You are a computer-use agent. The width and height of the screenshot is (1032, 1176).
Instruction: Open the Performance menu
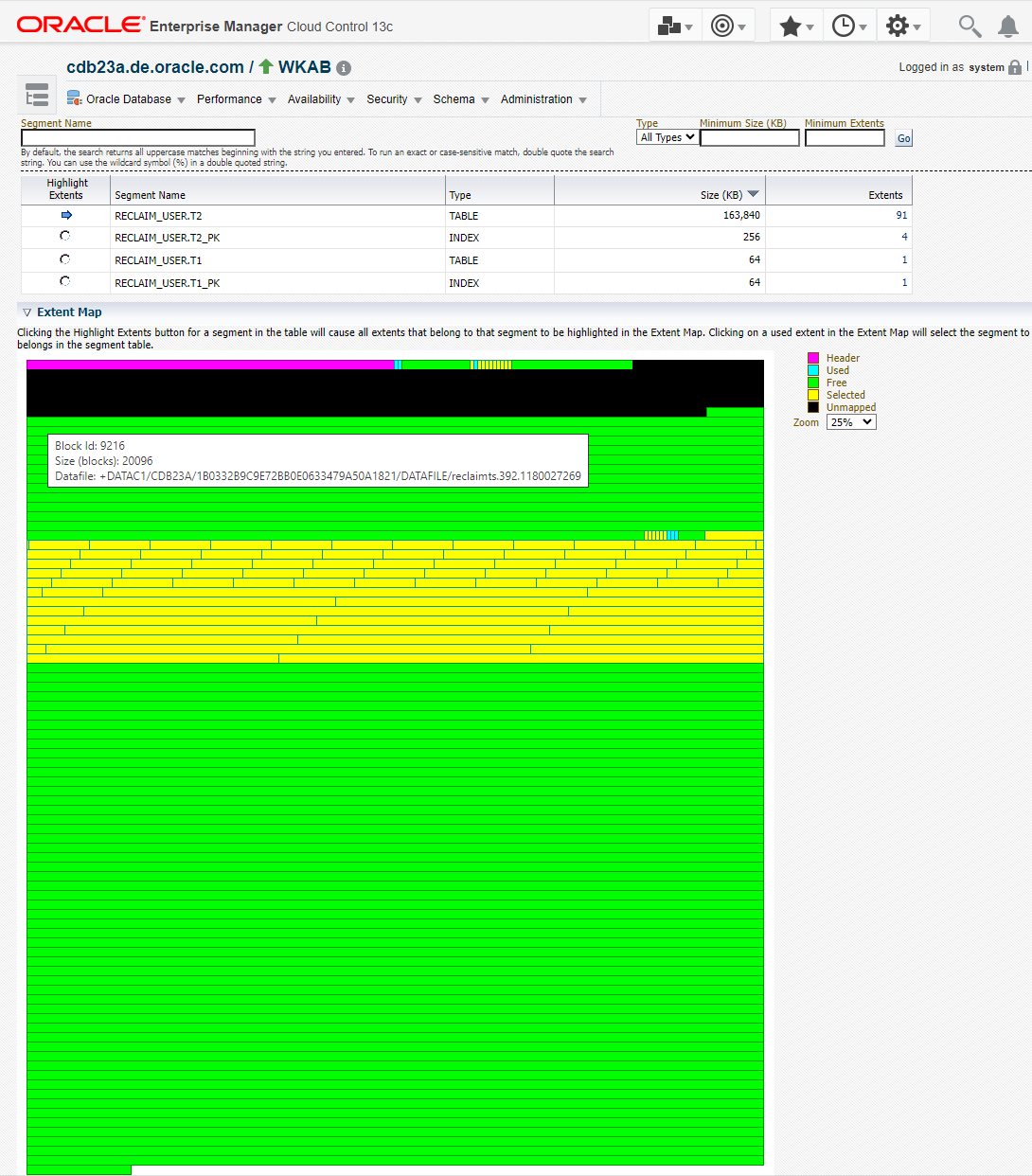(237, 99)
